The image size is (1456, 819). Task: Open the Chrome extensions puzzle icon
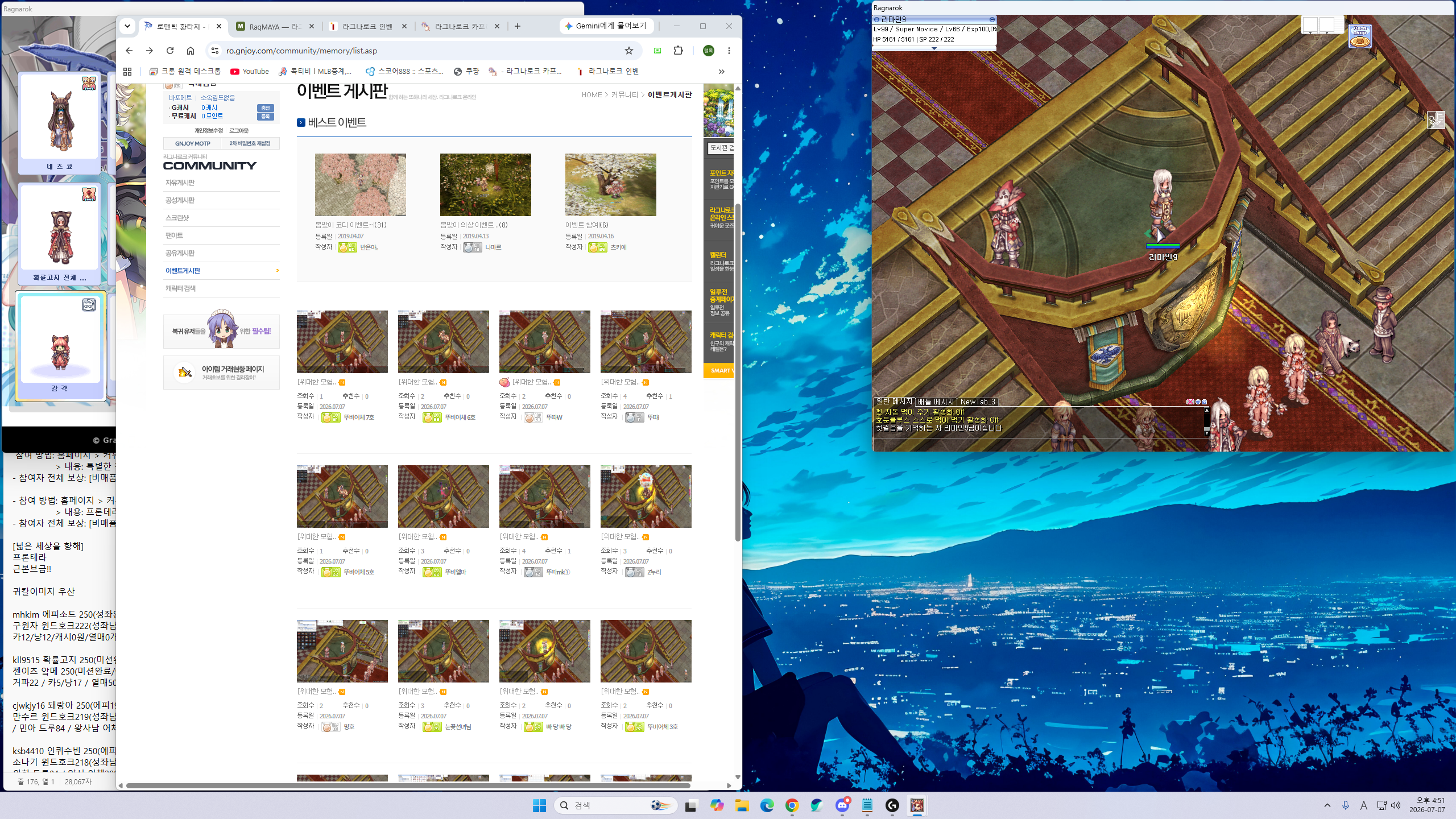tap(678, 51)
